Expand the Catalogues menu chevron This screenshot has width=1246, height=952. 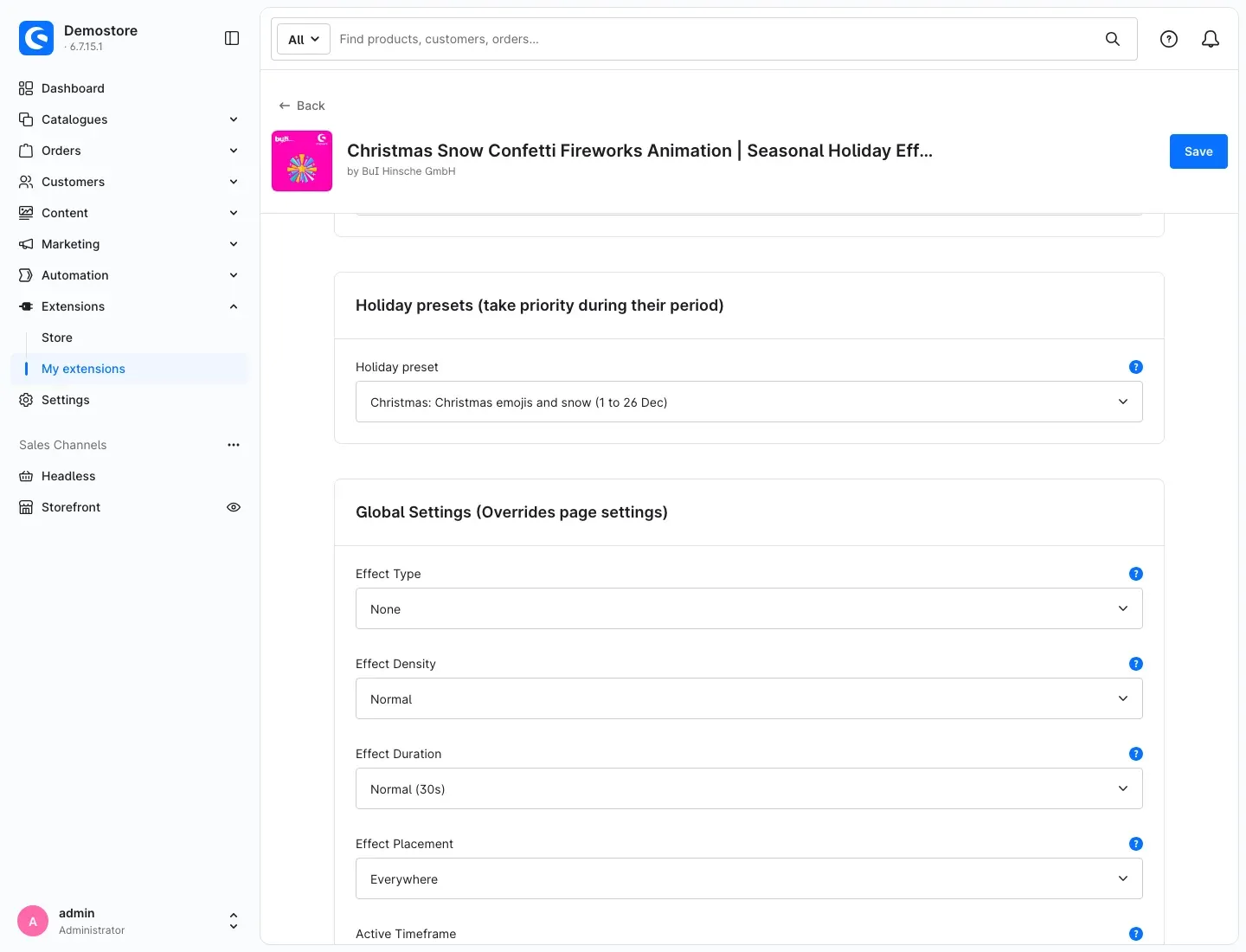[x=234, y=119]
